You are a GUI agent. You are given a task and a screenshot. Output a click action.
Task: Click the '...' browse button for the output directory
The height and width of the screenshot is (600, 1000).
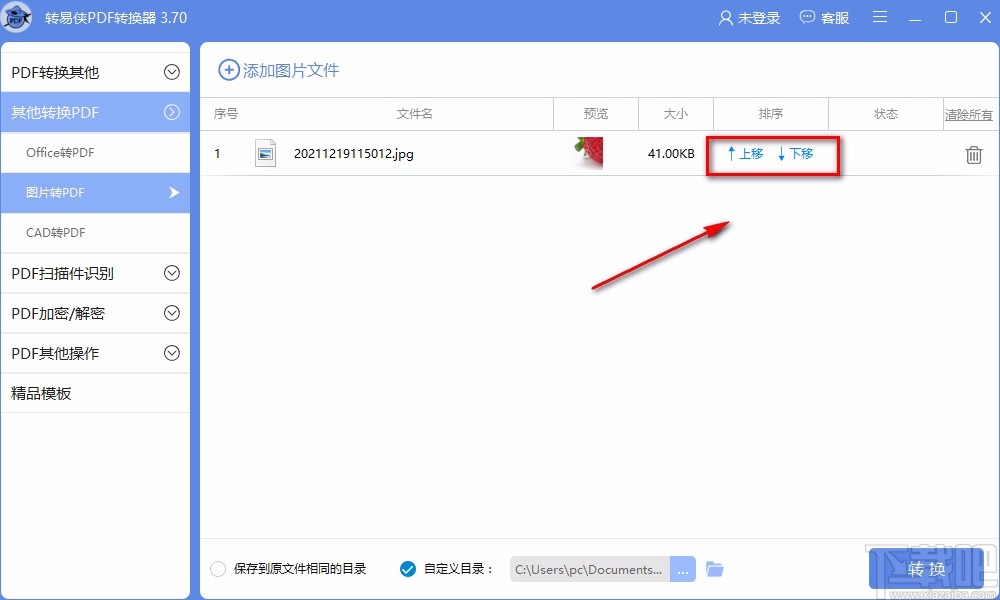pos(683,568)
